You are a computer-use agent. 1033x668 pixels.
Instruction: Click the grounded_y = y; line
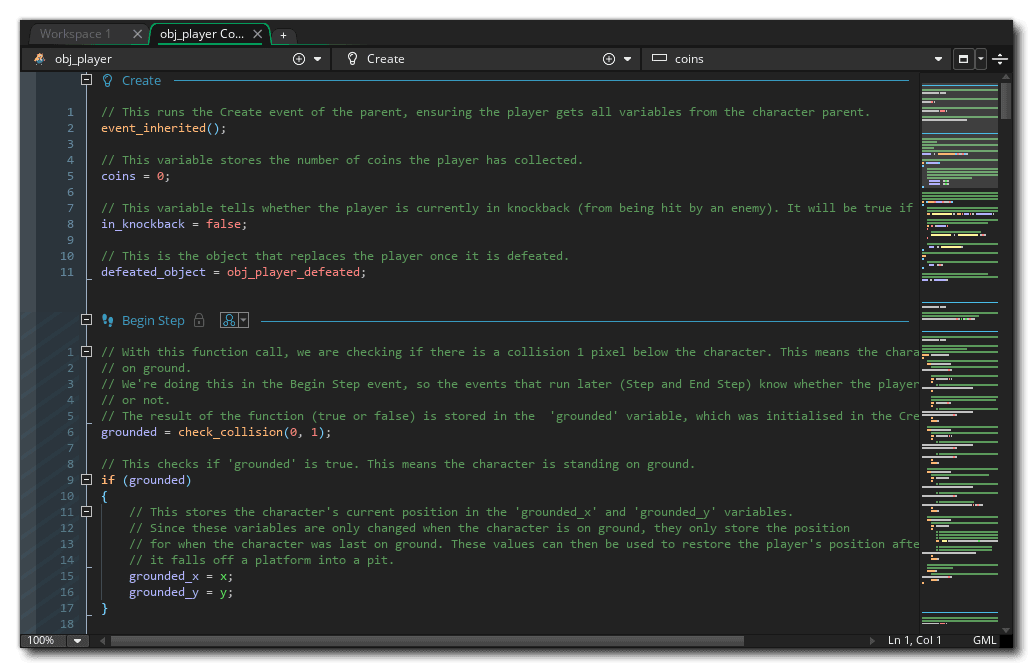[x=181, y=592]
